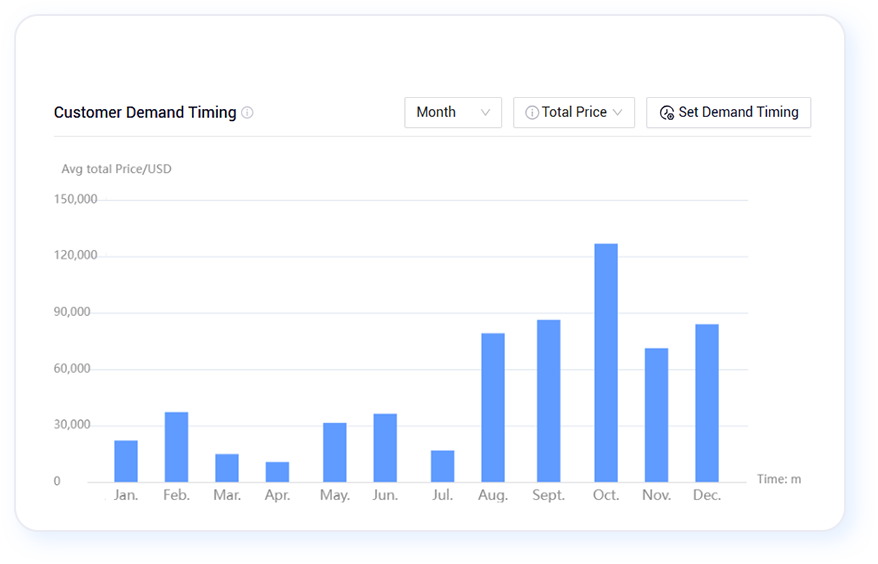Click the clock icon in Set Demand Timing
Image resolution: width=878 pixels, height=564 pixels.
(x=666, y=113)
